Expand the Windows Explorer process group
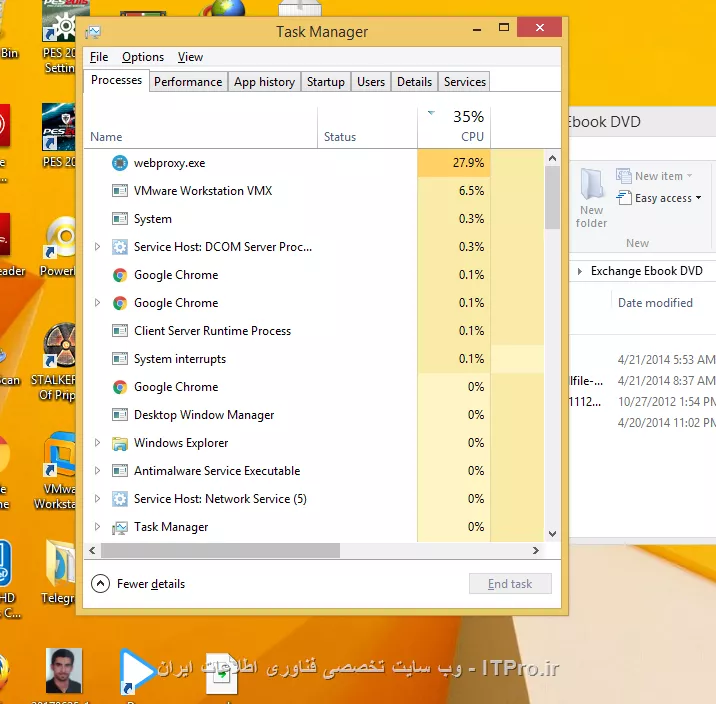716x704 pixels. pos(97,443)
